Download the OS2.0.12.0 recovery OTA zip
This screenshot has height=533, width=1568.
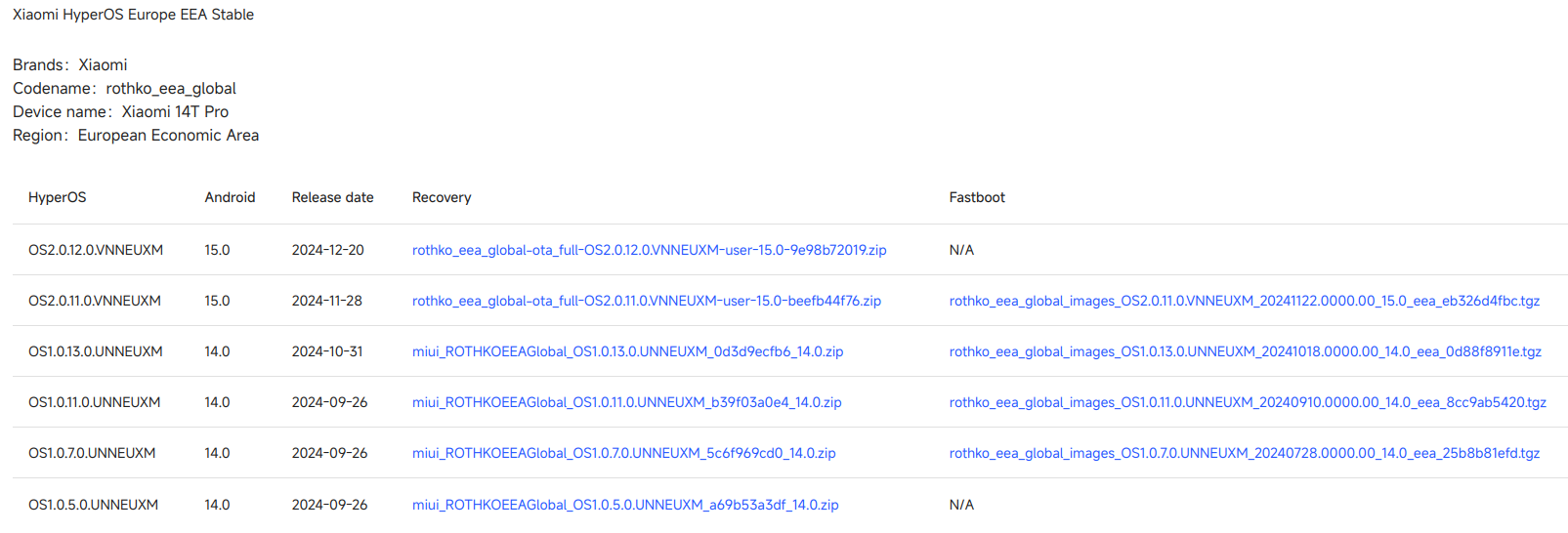pos(649,250)
